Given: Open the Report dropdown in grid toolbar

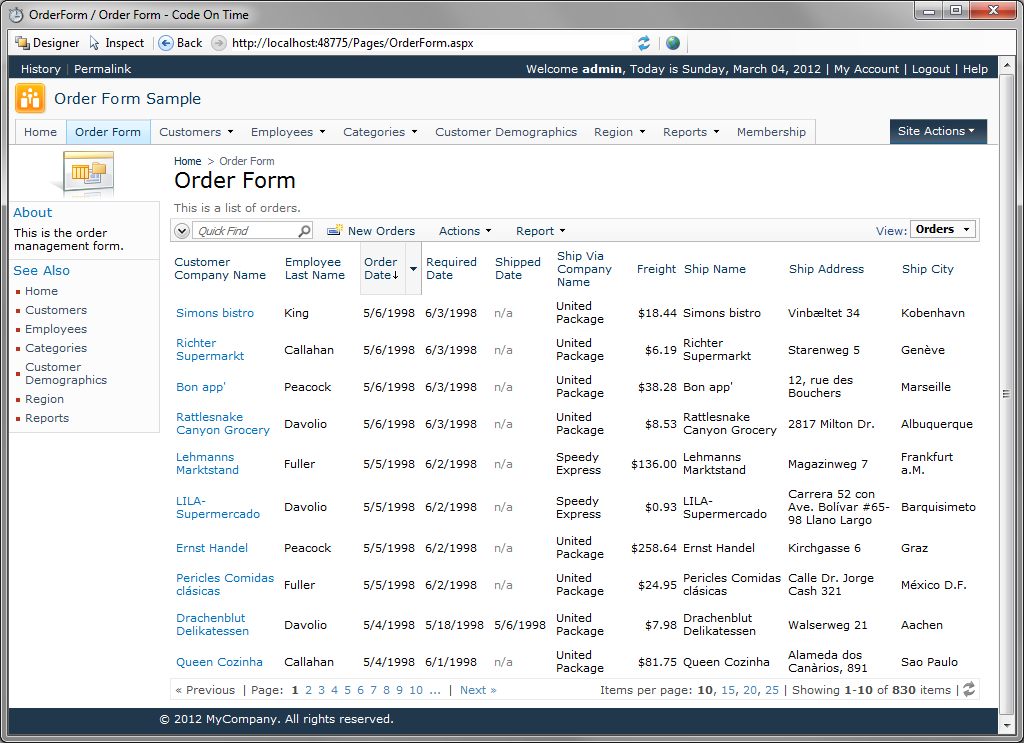Looking at the screenshot, I should (x=541, y=231).
